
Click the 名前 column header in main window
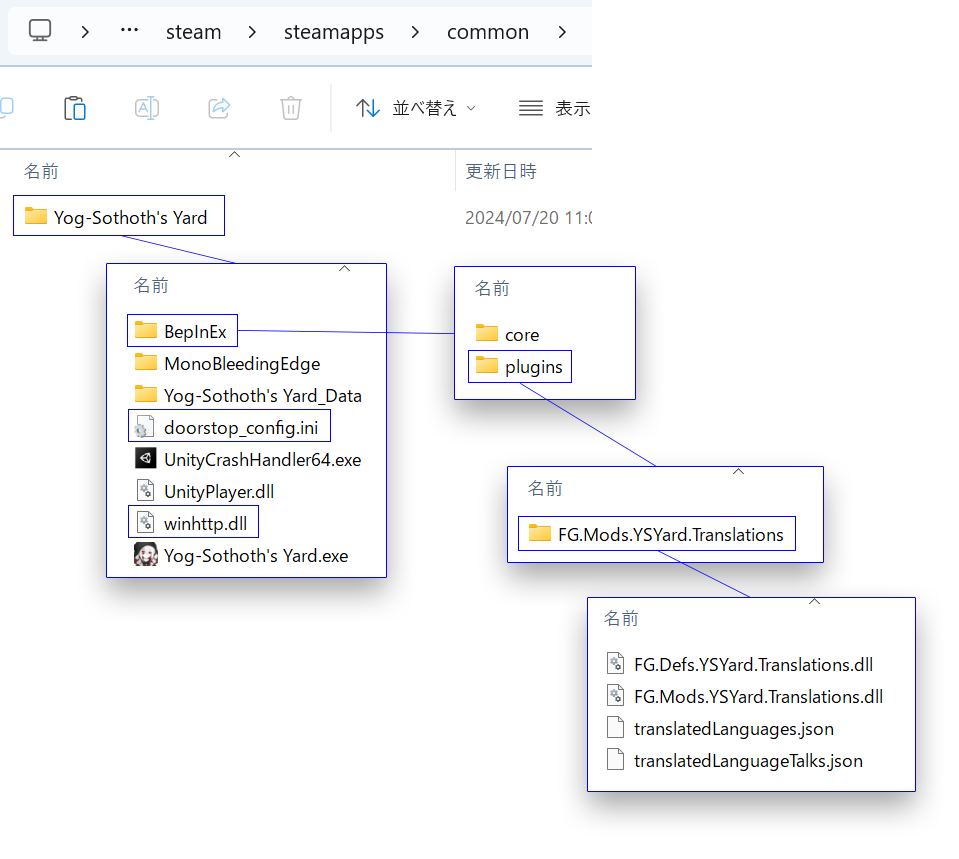41,171
